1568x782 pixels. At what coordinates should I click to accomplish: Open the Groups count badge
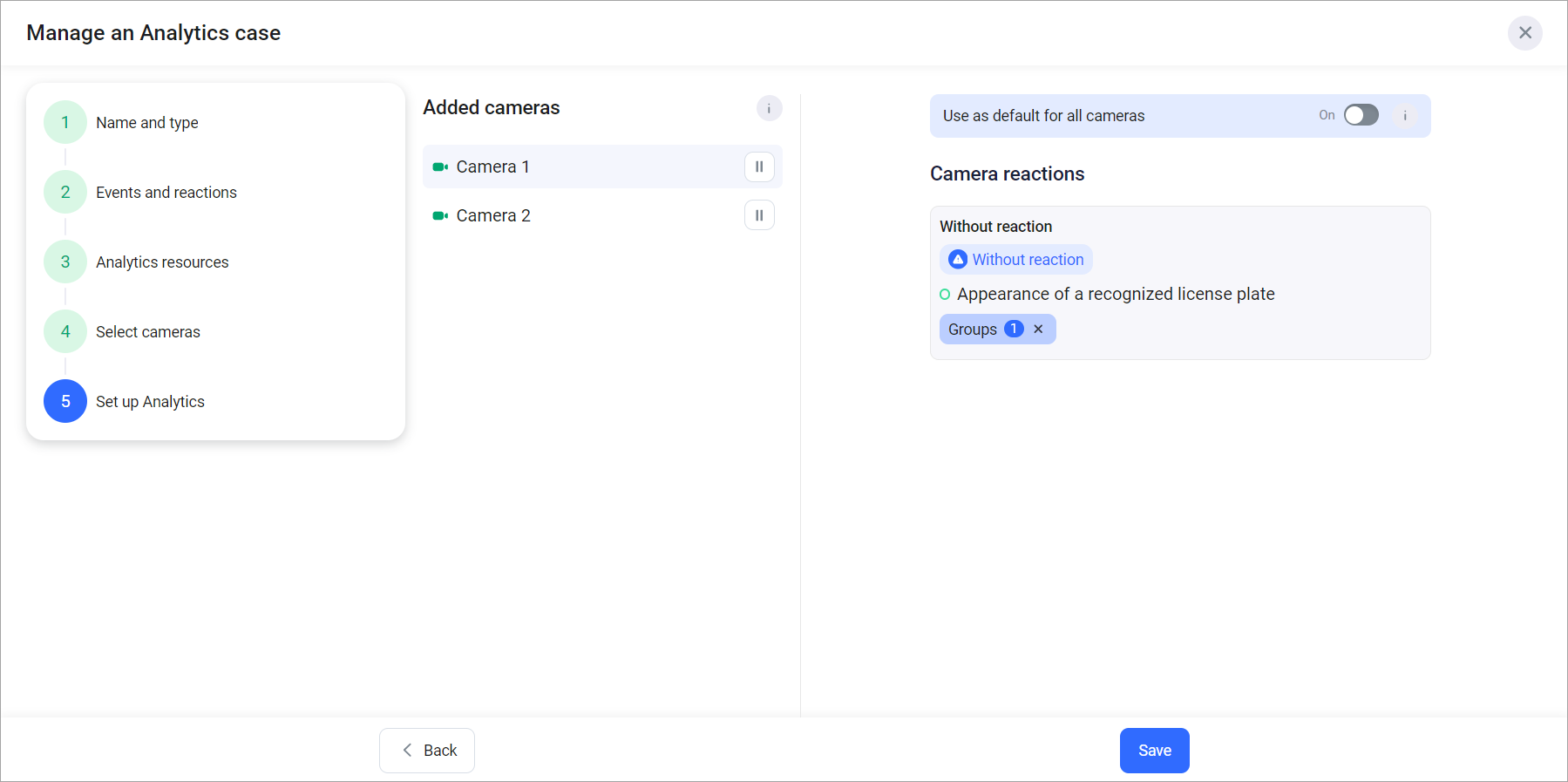point(1014,329)
